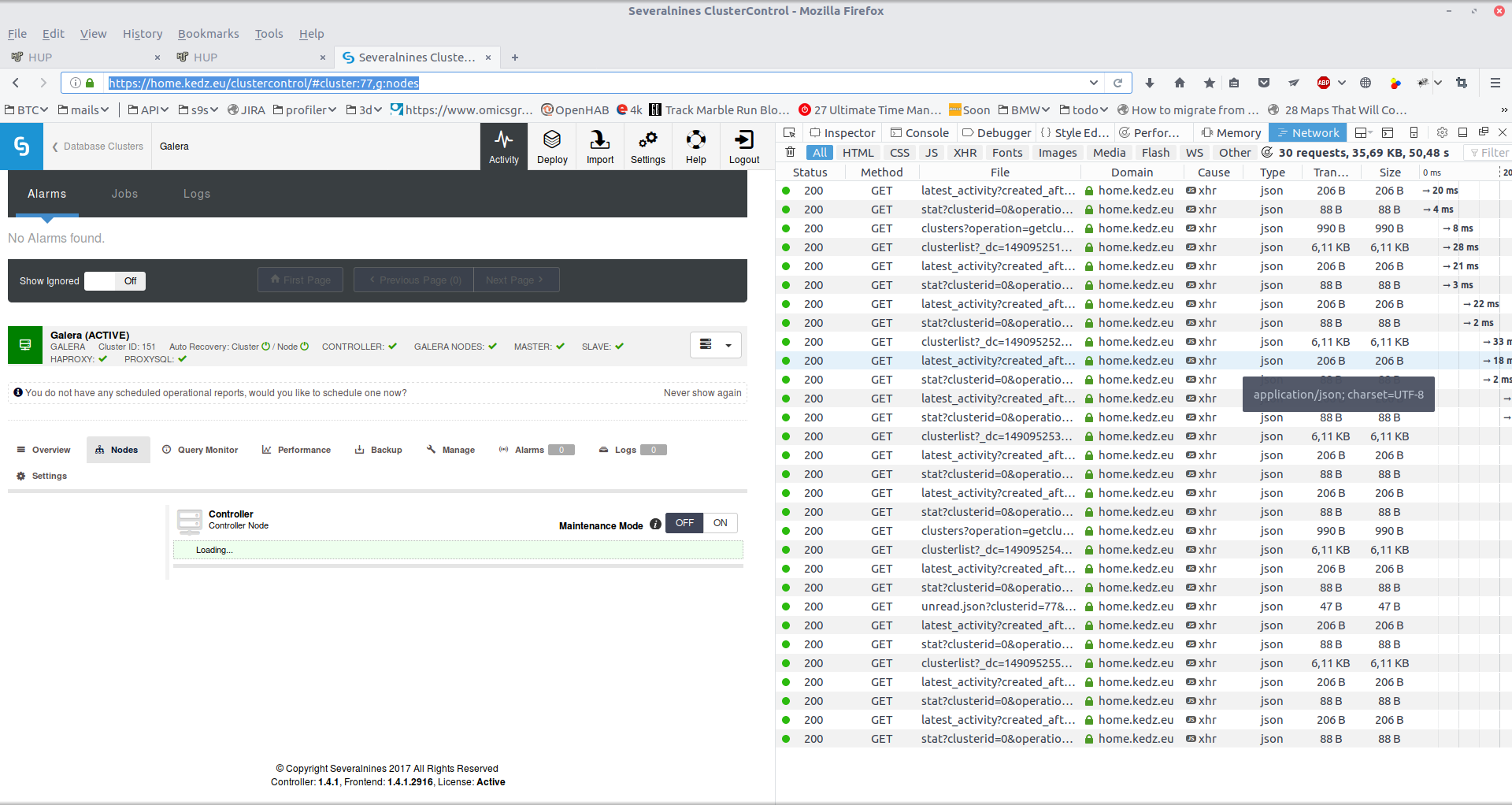
Task: Set Maintenance Mode to OFF
Action: click(684, 523)
